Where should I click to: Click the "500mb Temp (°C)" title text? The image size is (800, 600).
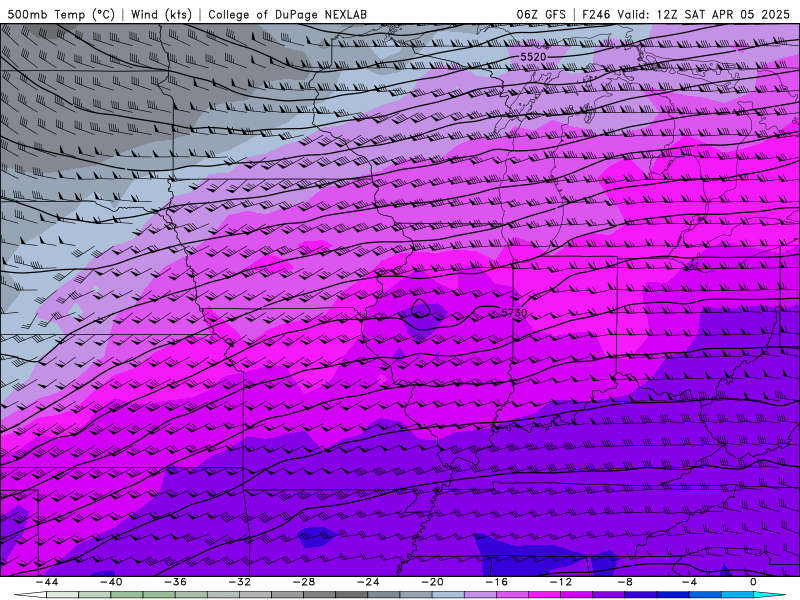tap(61, 14)
